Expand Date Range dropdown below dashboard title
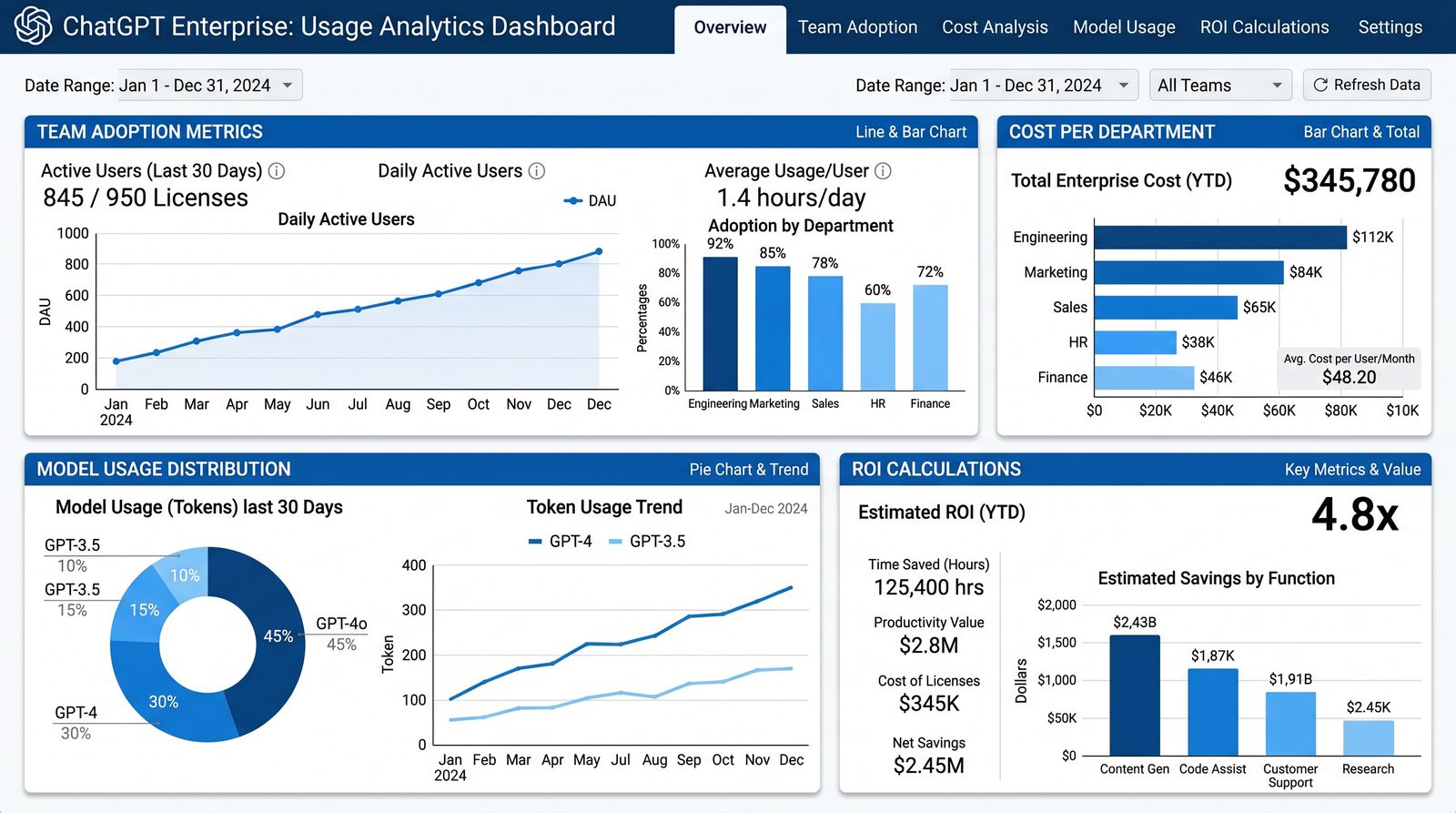This screenshot has height=813, width=1456. [x=209, y=86]
